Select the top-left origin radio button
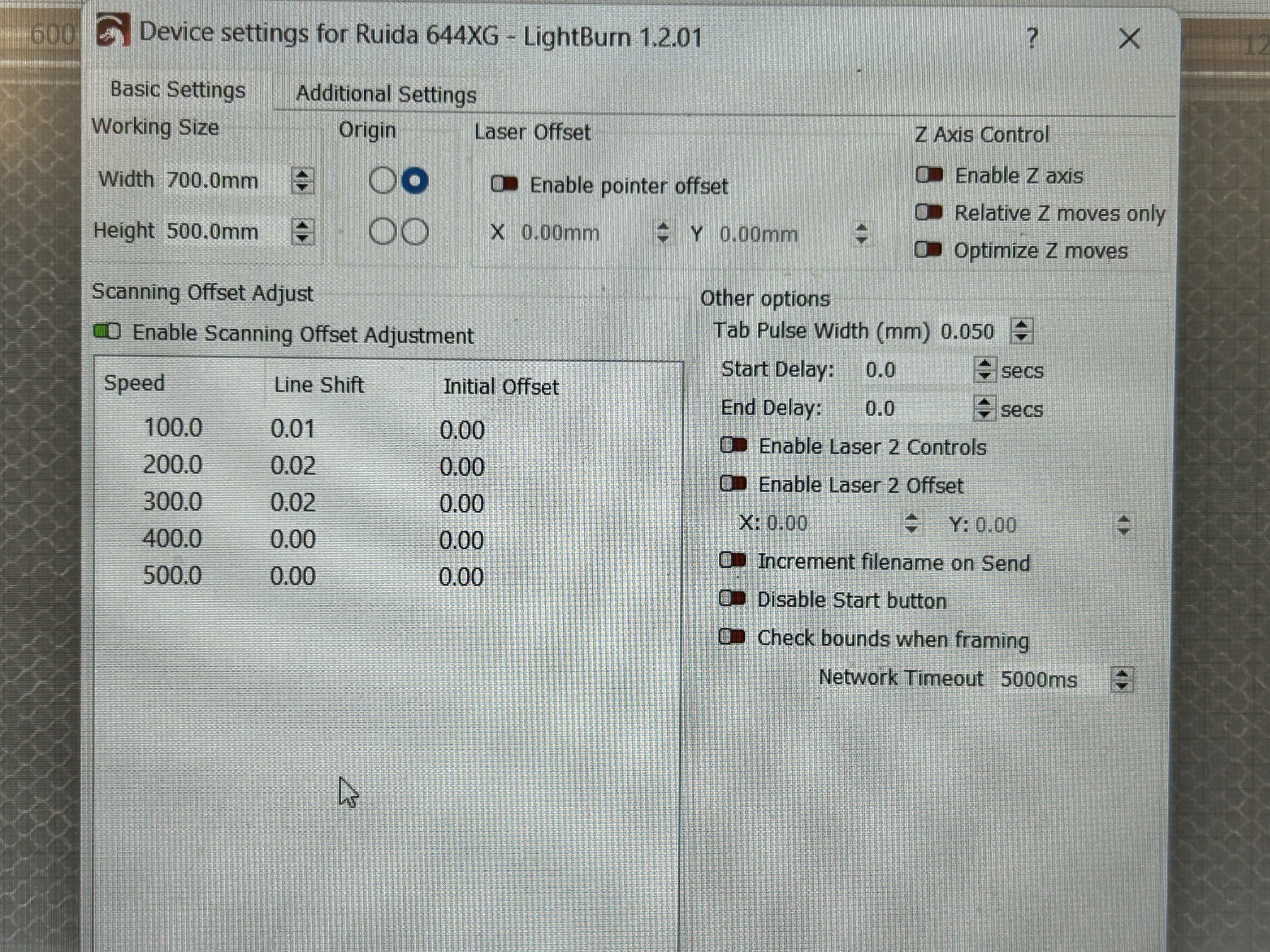The width and height of the screenshot is (1270, 952). 382,180
